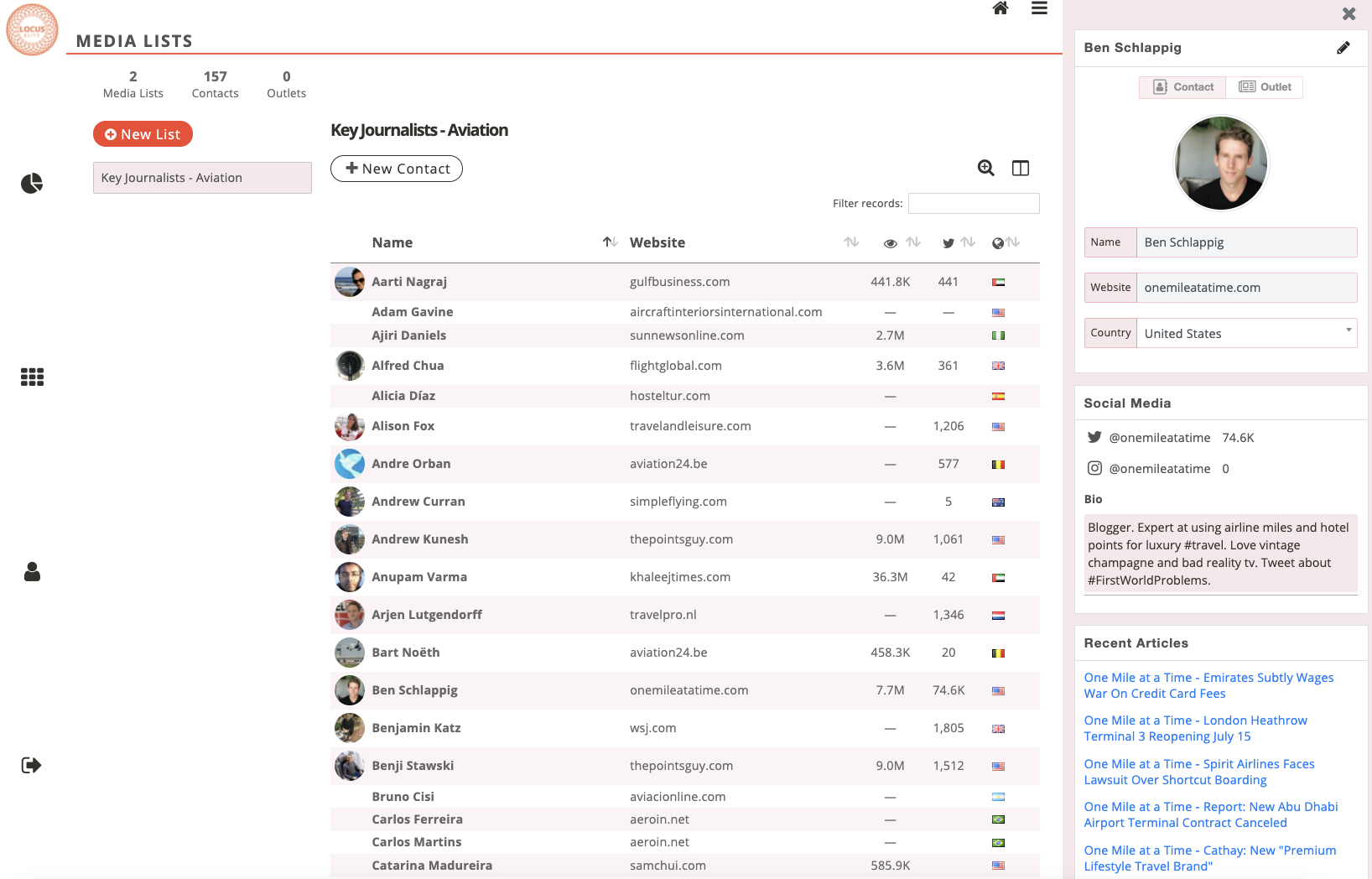The image size is (1372, 879).
Task: Click the Name input field
Action: pyautogui.click(x=1246, y=242)
